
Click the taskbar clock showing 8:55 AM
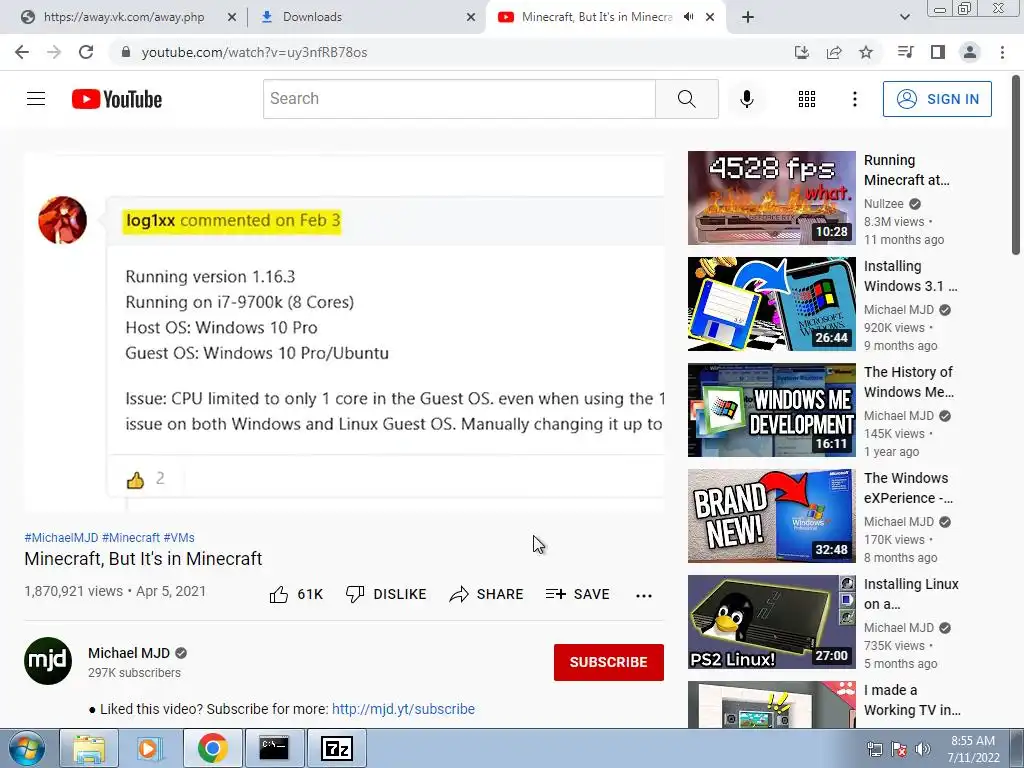tap(973, 749)
